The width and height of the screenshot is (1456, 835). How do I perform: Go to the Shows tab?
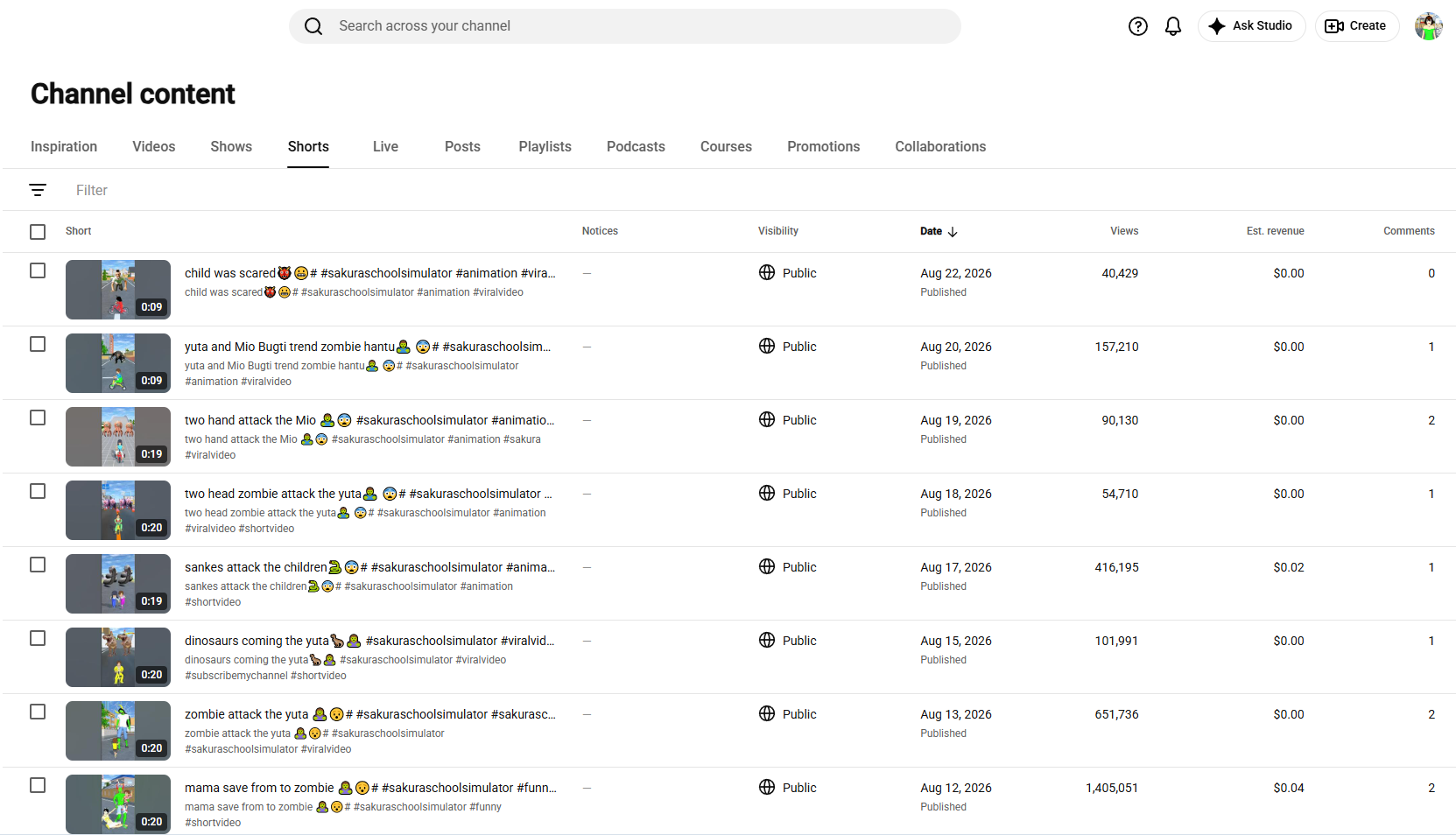[x=231, y=147]
